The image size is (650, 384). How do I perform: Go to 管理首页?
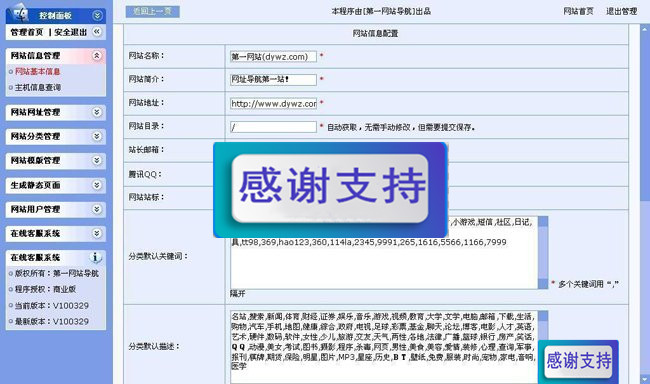[x=27, y=32]
